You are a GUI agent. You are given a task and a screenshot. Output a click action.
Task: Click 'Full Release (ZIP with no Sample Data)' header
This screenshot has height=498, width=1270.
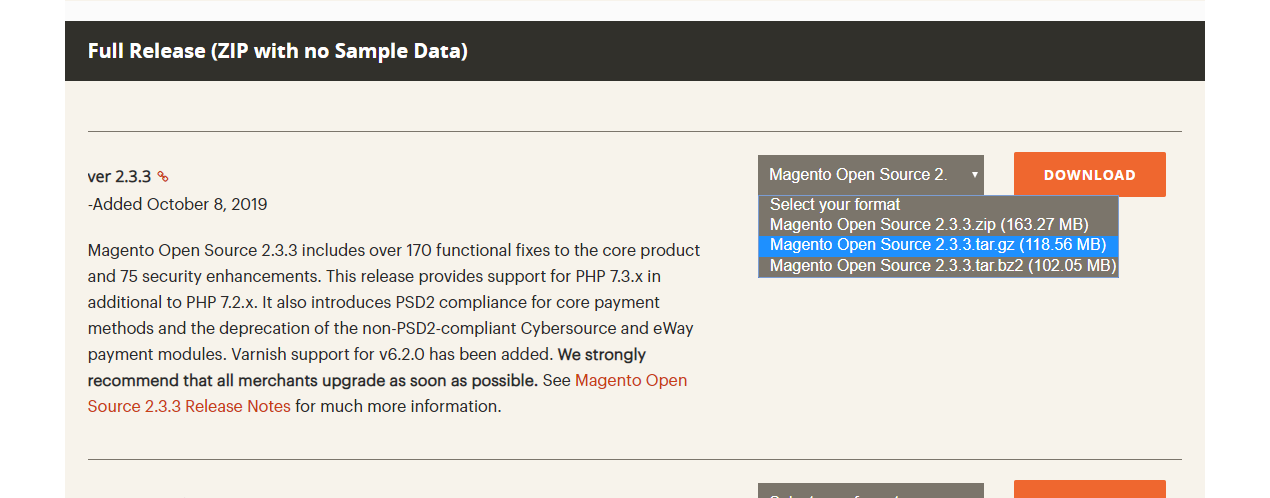point(278,51)
